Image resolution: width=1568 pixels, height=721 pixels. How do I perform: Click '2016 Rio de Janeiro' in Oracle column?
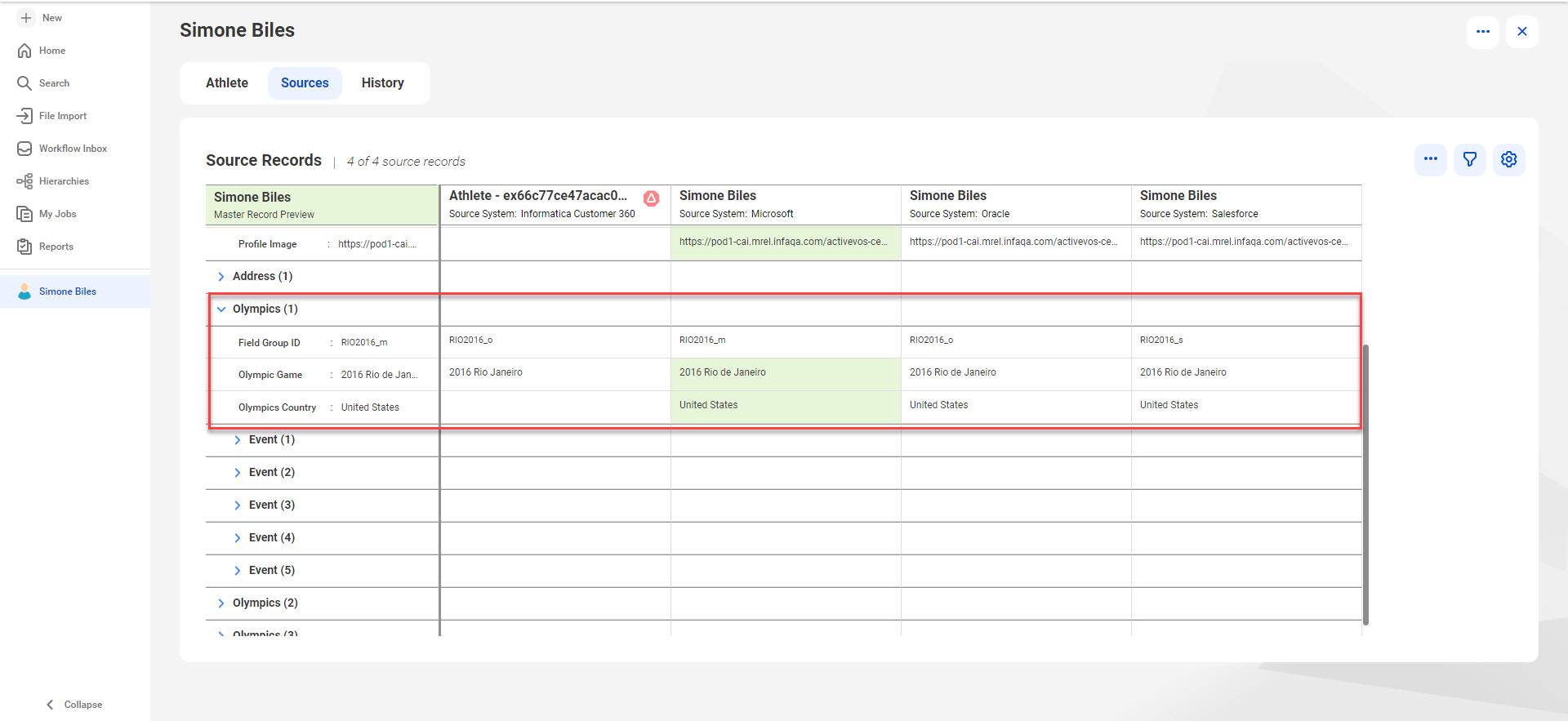coord(1016,372)
